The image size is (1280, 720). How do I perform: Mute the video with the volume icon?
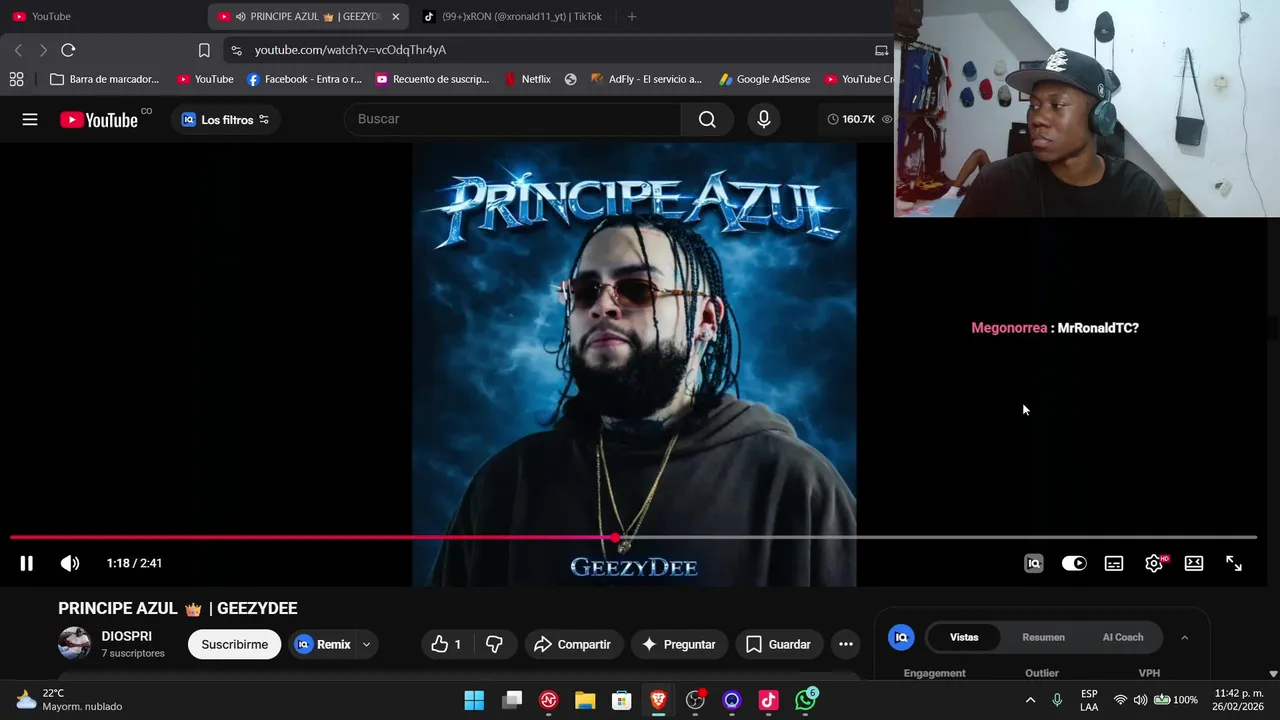(x=70, y=563)
